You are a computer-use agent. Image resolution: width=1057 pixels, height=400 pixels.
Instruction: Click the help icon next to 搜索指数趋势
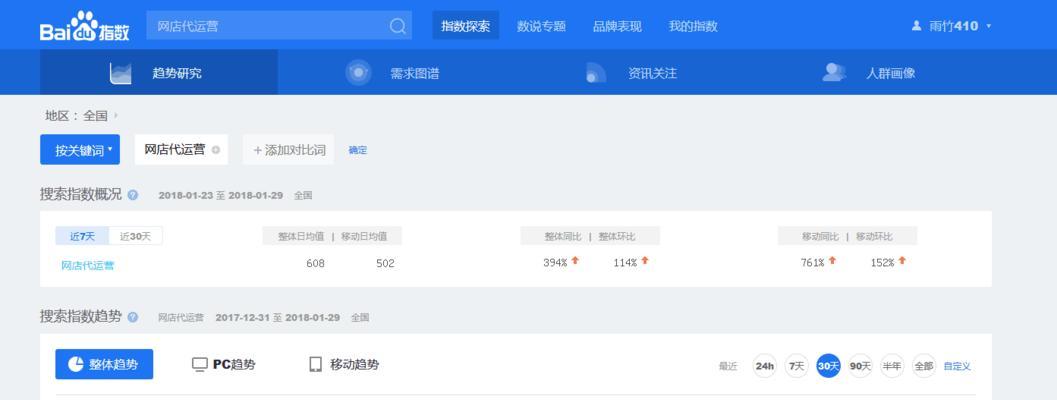click(133, 317)
